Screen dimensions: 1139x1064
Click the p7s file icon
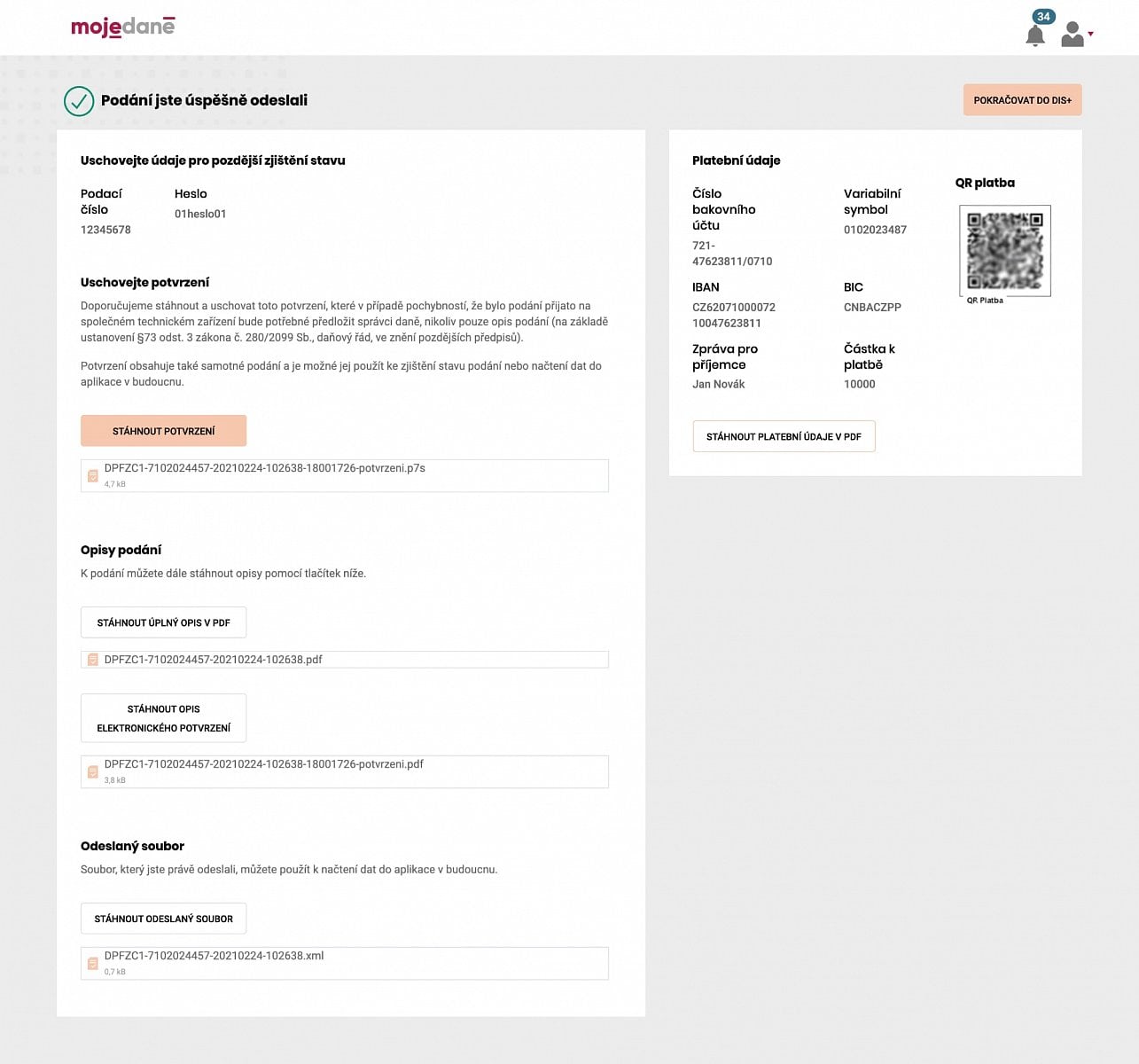tap(93, 476)
